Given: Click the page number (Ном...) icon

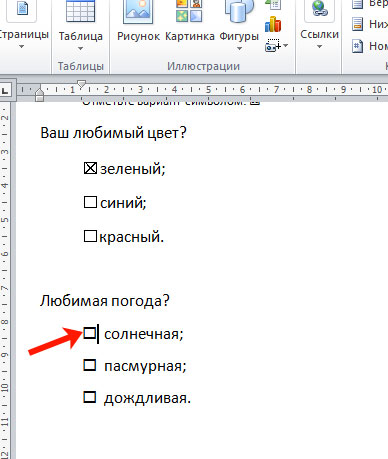Looking at the screenshot, I should (358, 46).
